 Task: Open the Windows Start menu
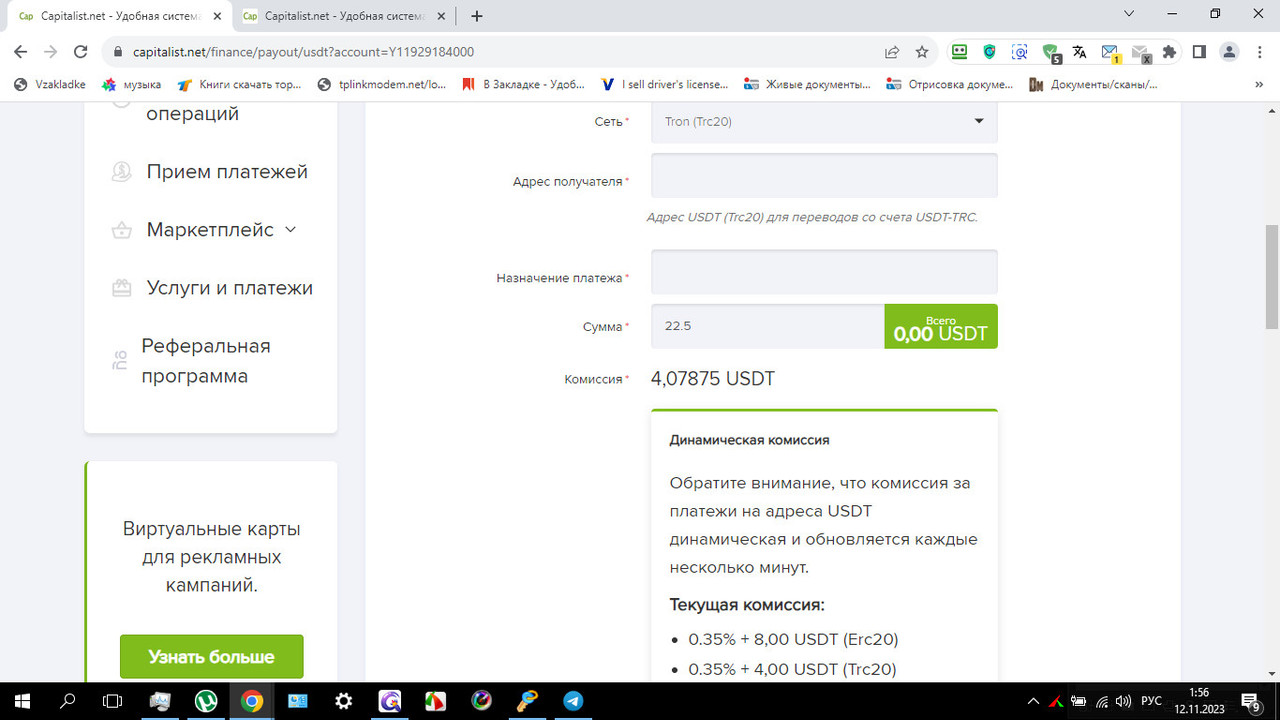click(22, 701)
